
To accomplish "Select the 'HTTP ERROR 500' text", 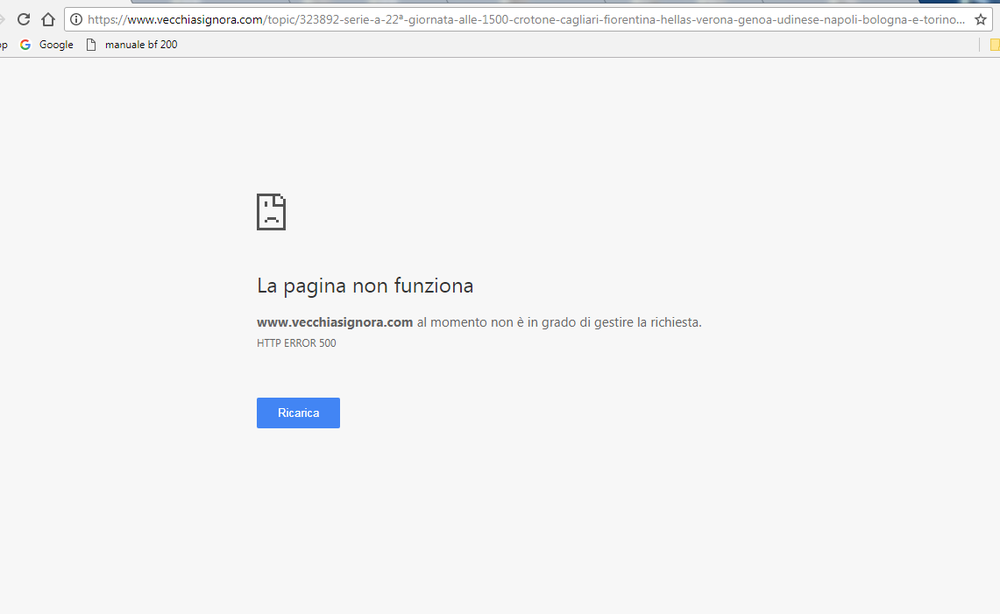I will click(297, 343).
